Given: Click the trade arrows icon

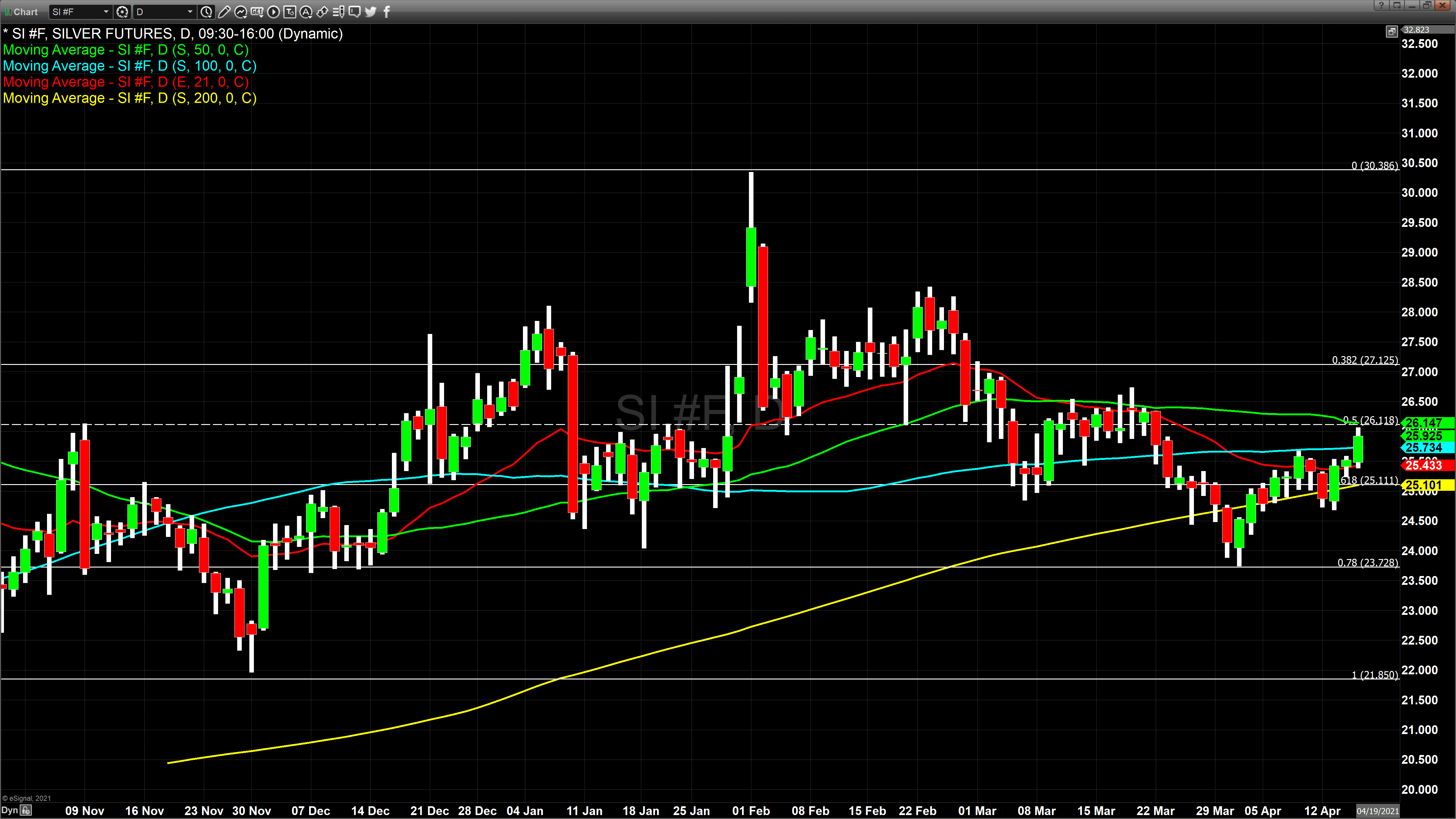Looking at the screenshot, I should pyautogui.click(x=322, y=11).
